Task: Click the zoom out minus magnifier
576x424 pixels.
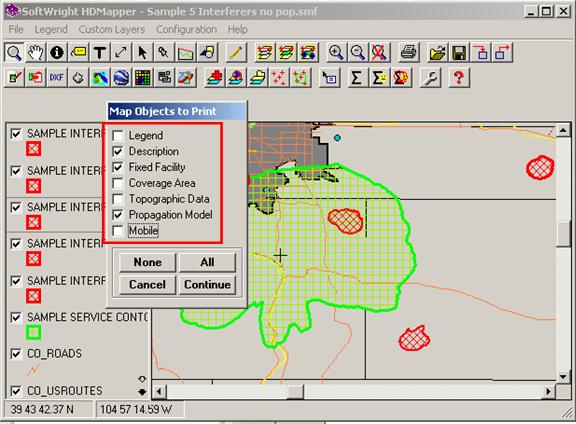Action: (x=357, y=53)
